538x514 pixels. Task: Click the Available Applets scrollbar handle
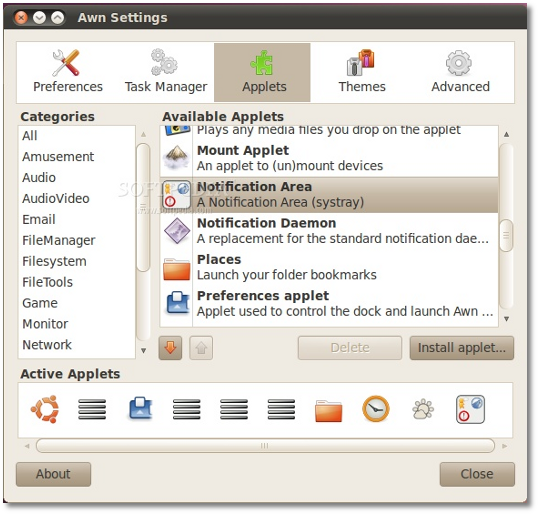tap(506, 235)
